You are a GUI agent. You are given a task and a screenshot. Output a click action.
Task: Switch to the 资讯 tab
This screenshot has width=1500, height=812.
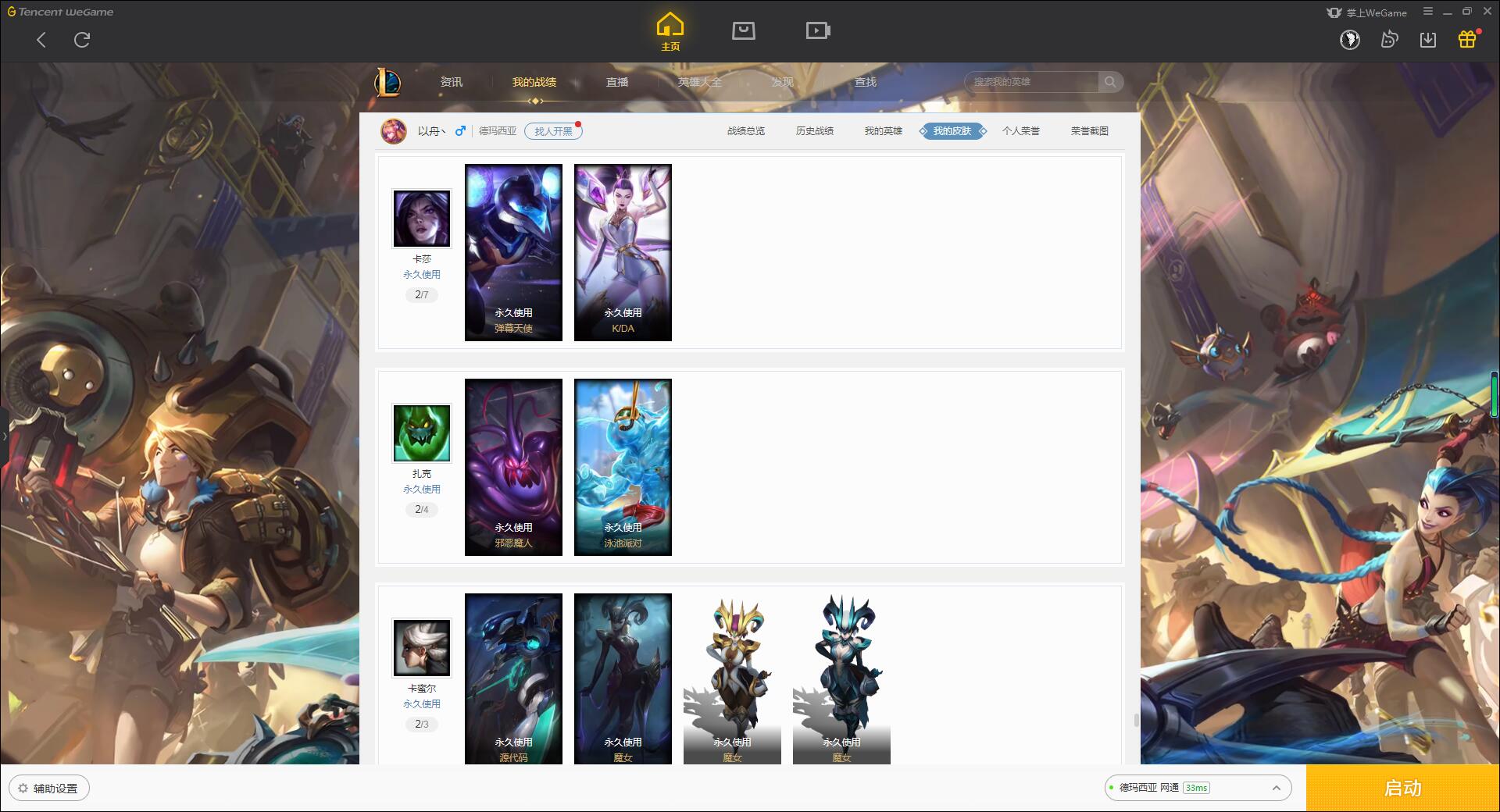451,82
